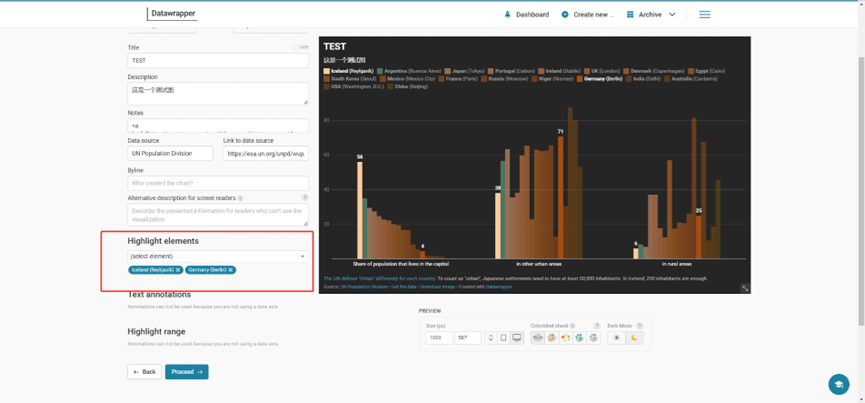The height and width of the screenshot is (403, 865).
Task: Click info icon next to Alternative description
Action: click(x=241, y=198)
